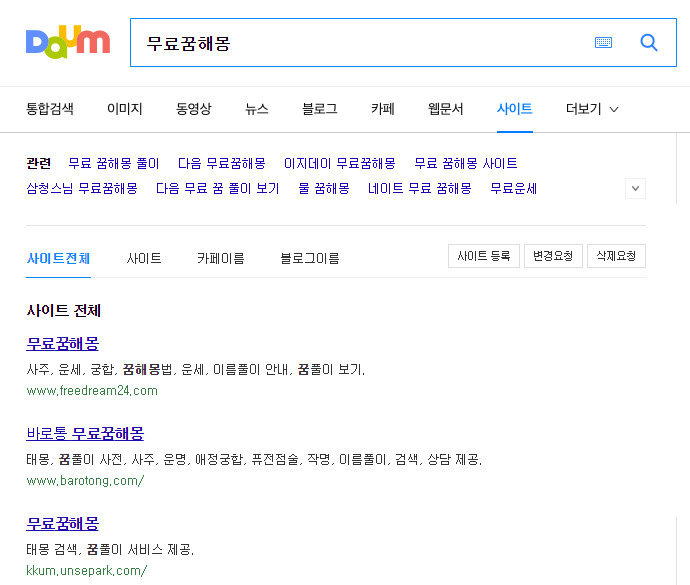Switch to the 동영상 tab
Image resolution: width=690 pixels, height=585 pixels.
pyautogui.click(x=194, y=109)
